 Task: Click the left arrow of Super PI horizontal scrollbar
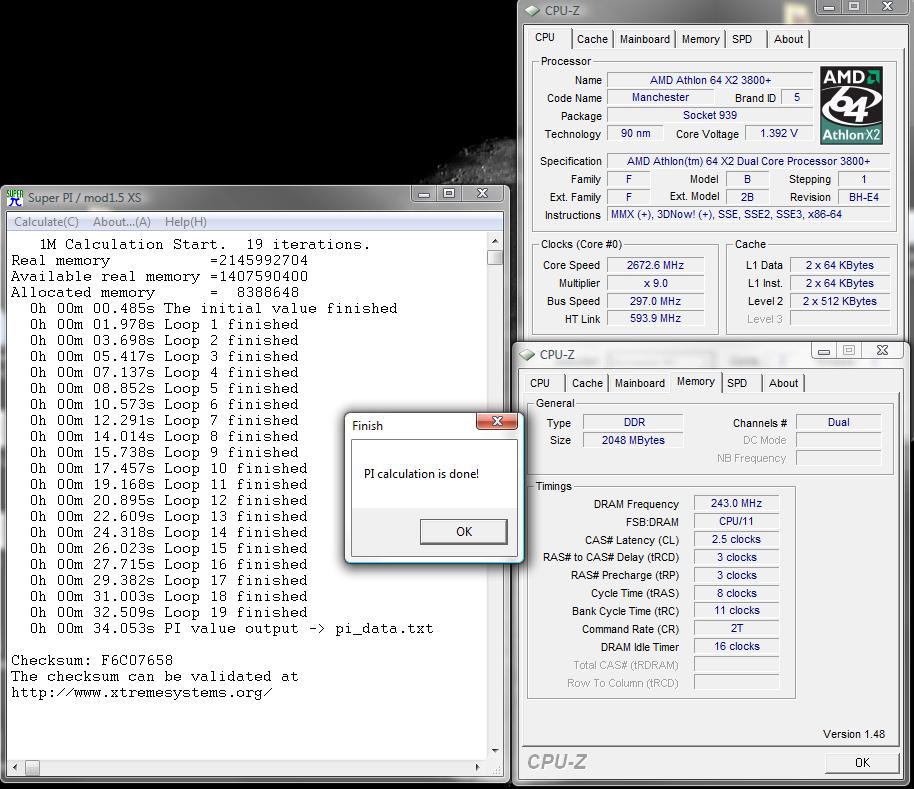pyautogui.click(x=16, y=768)
